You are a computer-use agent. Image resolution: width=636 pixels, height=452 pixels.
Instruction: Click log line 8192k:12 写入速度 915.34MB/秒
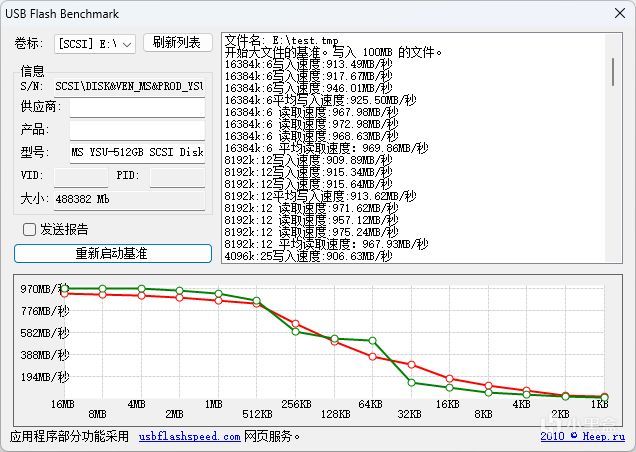(308, 172)
